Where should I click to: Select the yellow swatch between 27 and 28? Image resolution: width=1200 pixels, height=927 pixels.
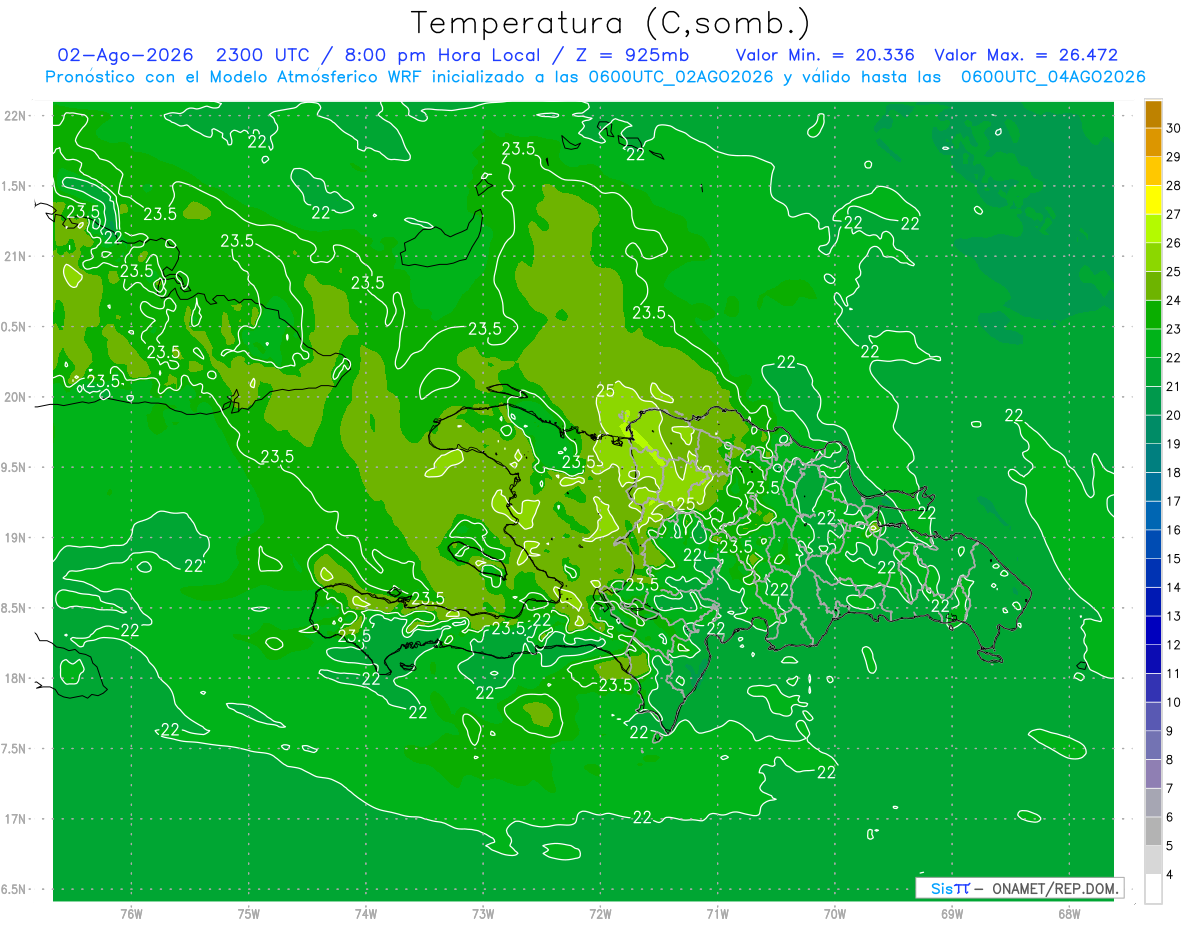coord(1153,200)
